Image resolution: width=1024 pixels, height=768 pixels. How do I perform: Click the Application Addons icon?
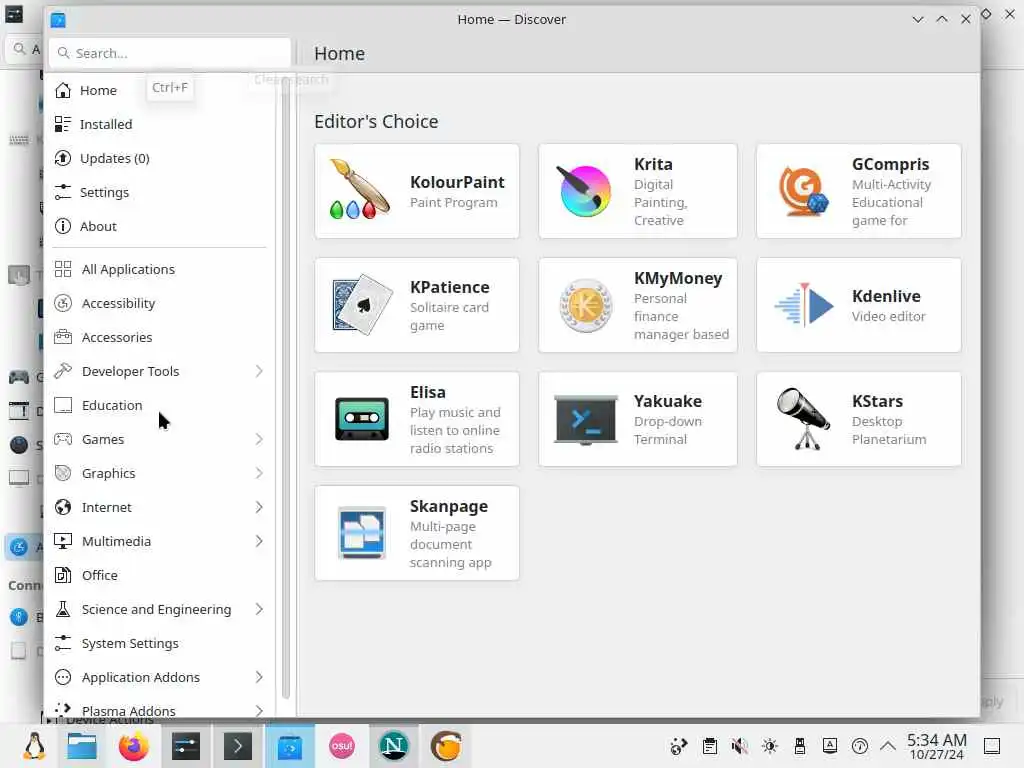(63, 677)
